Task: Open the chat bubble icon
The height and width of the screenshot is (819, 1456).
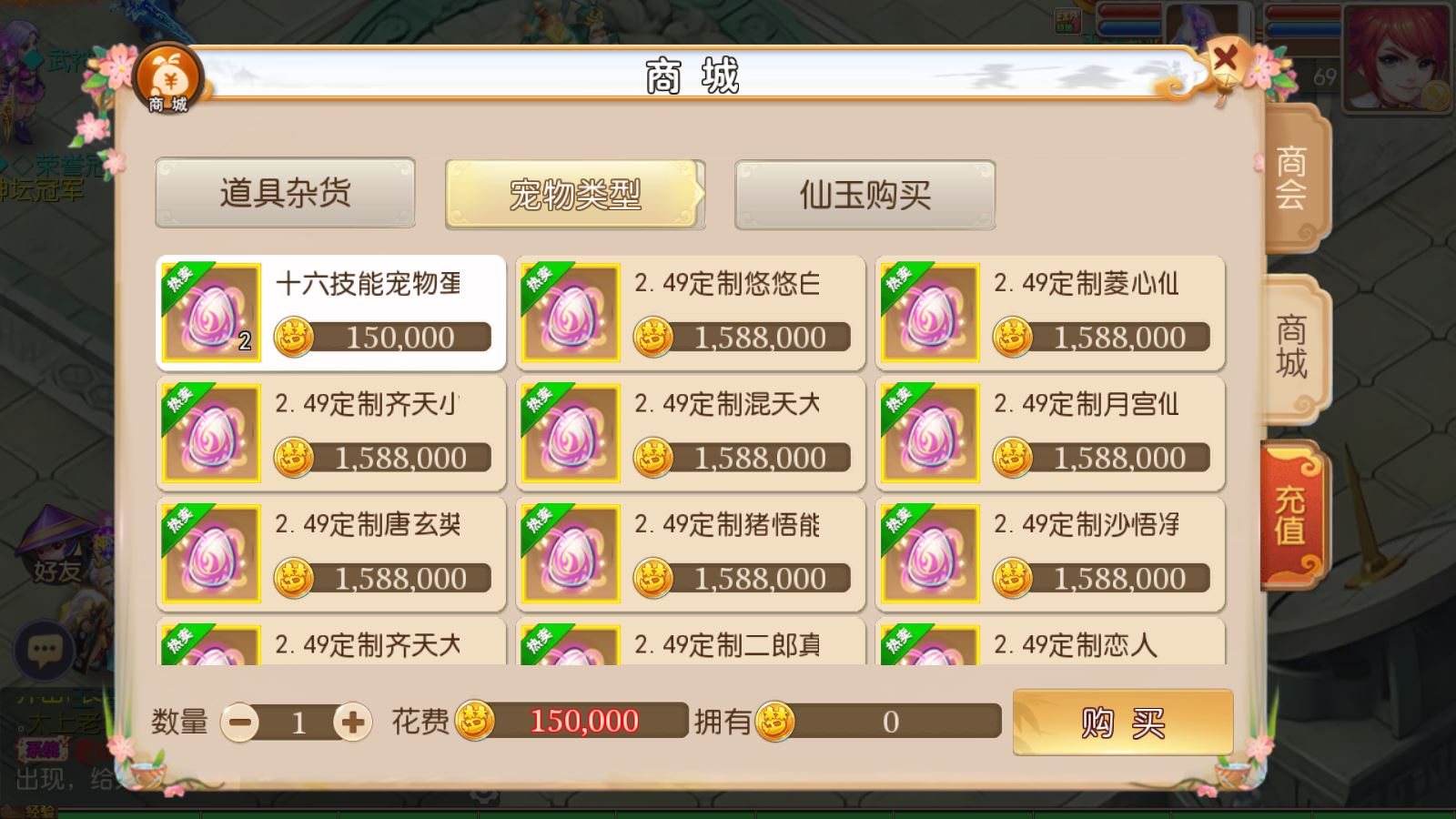Action: (x=44, y=650)
